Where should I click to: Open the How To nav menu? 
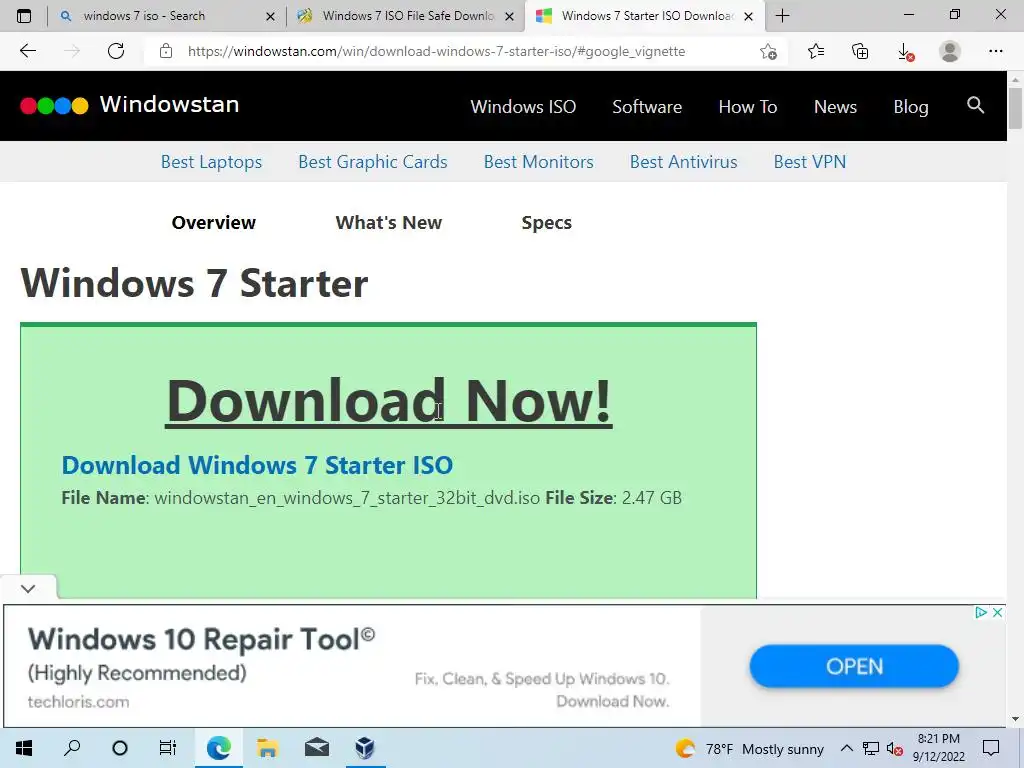[748, 106]
